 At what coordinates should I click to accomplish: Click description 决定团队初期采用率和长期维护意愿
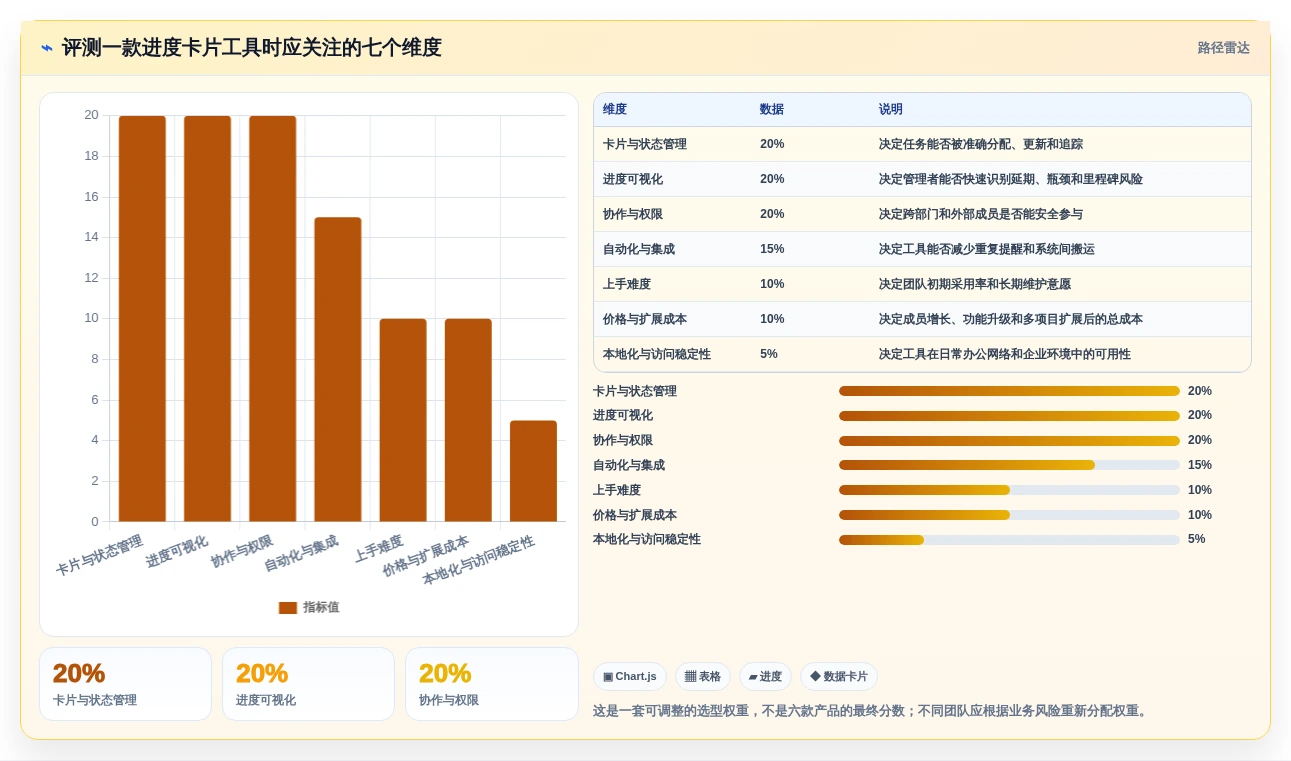(975, 284)
